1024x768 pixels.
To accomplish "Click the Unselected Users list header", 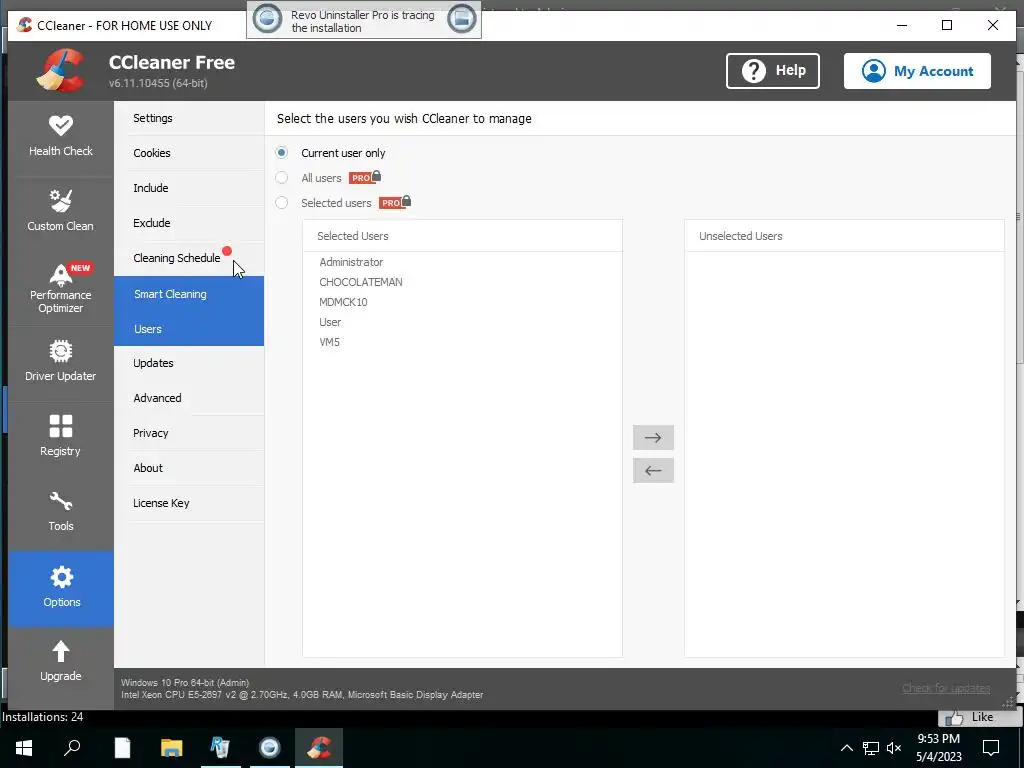I will tap(844, 236).
